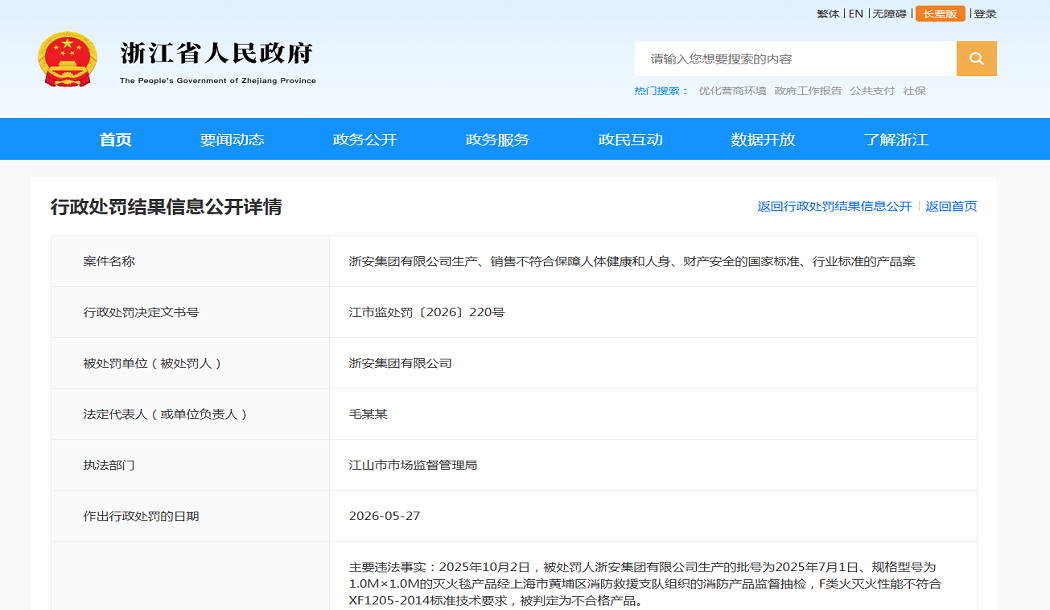Click the orange search magnifier button
The height and width of the screenshot is (610, 1050).
coord(976,58)
